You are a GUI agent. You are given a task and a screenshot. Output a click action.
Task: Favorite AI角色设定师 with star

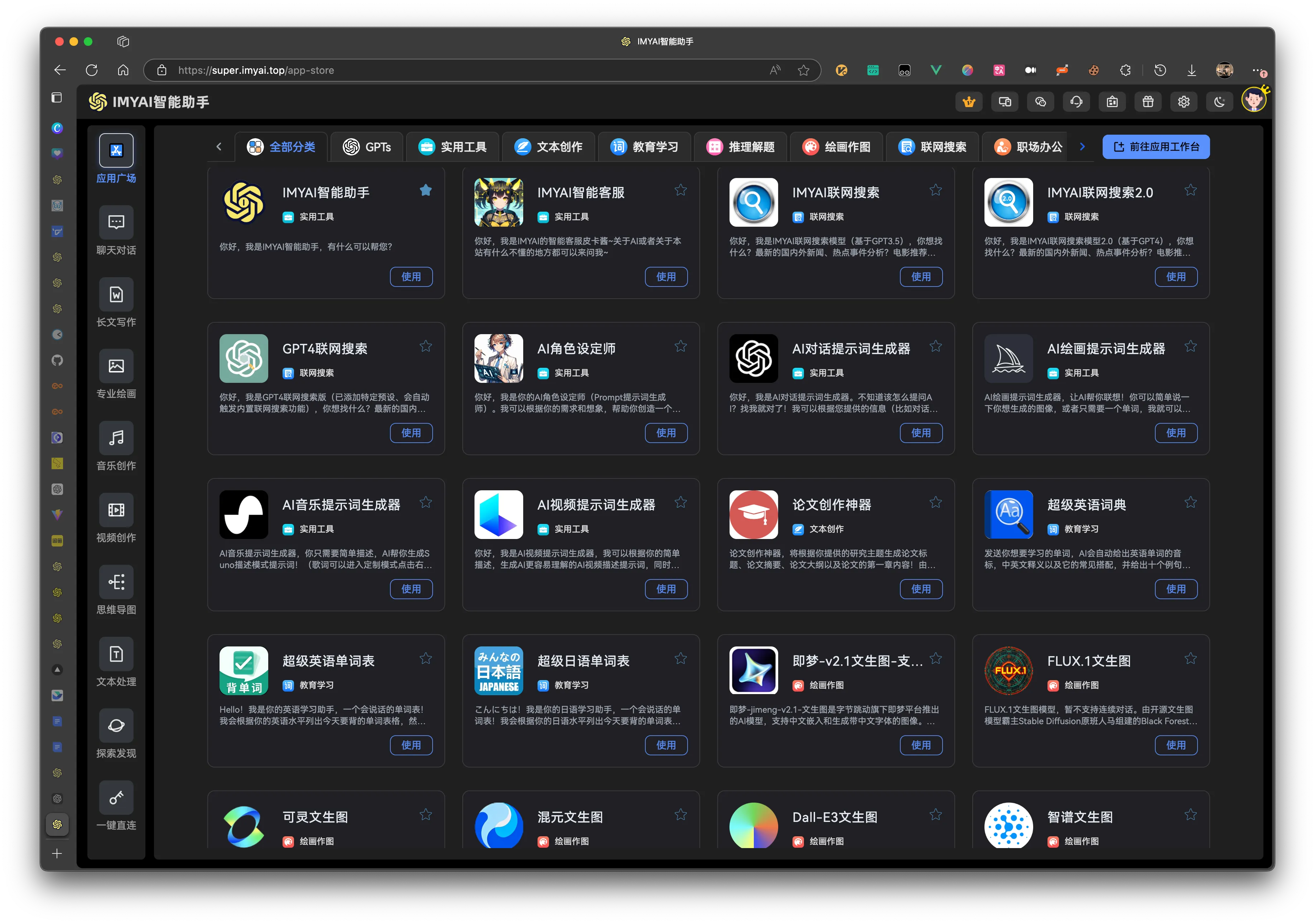coord(680,346)
